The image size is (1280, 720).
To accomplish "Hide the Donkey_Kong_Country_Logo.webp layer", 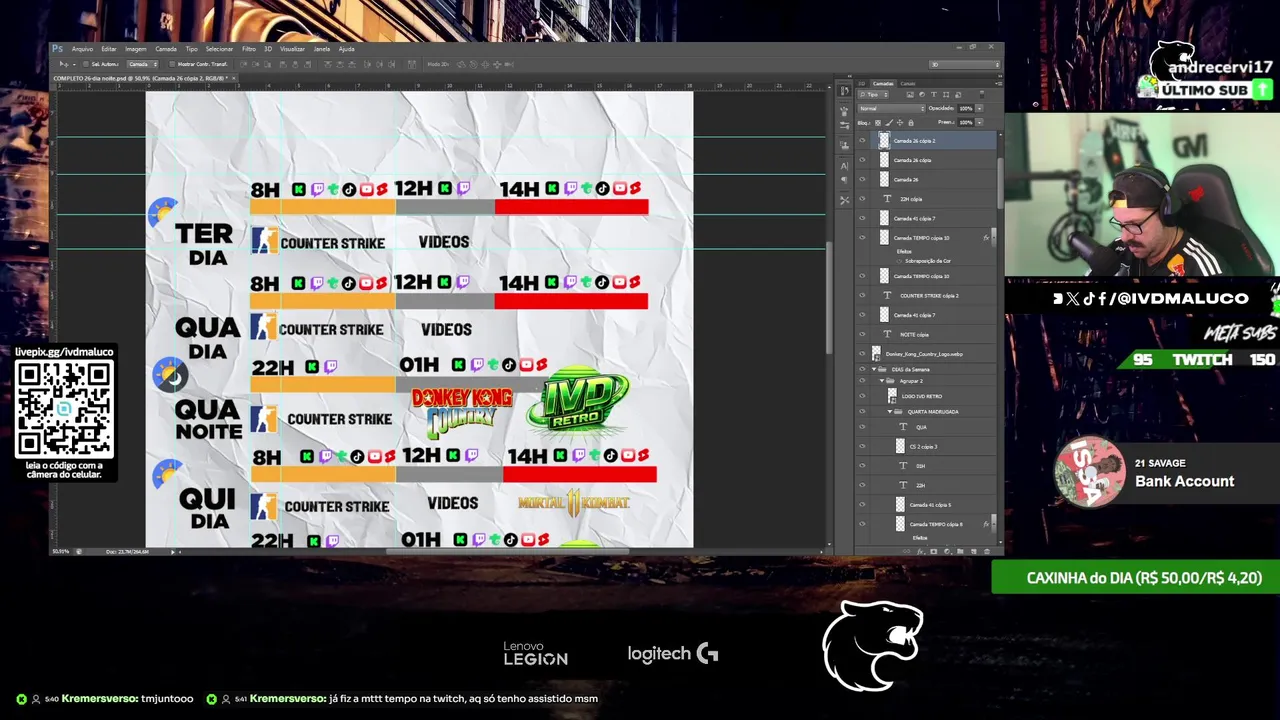I will pyautogui.click(x=862, y=354).
